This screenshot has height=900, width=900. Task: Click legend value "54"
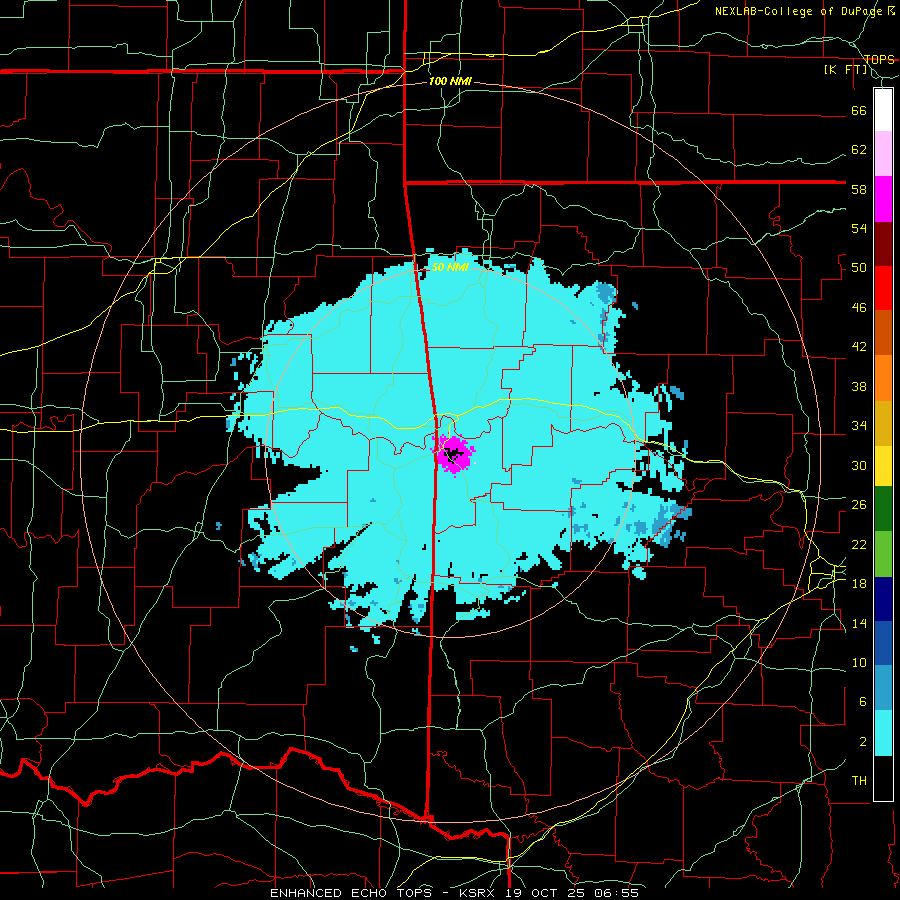(859, 228)
